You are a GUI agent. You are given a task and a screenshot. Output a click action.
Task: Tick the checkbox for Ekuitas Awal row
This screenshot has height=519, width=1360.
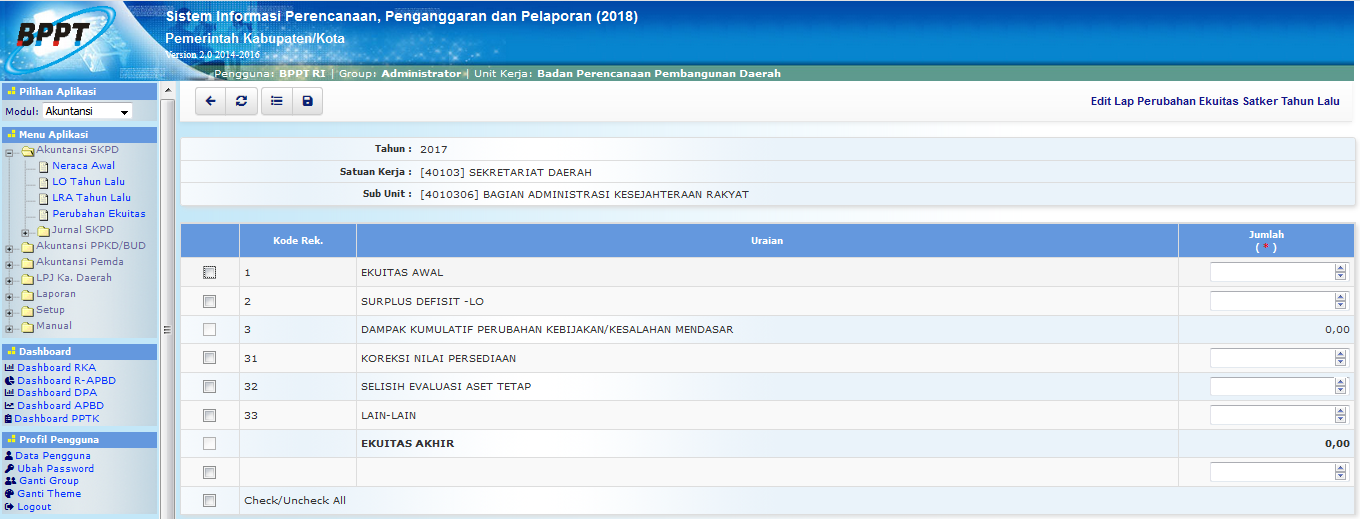pyautogui.click(x=209, y=272)
